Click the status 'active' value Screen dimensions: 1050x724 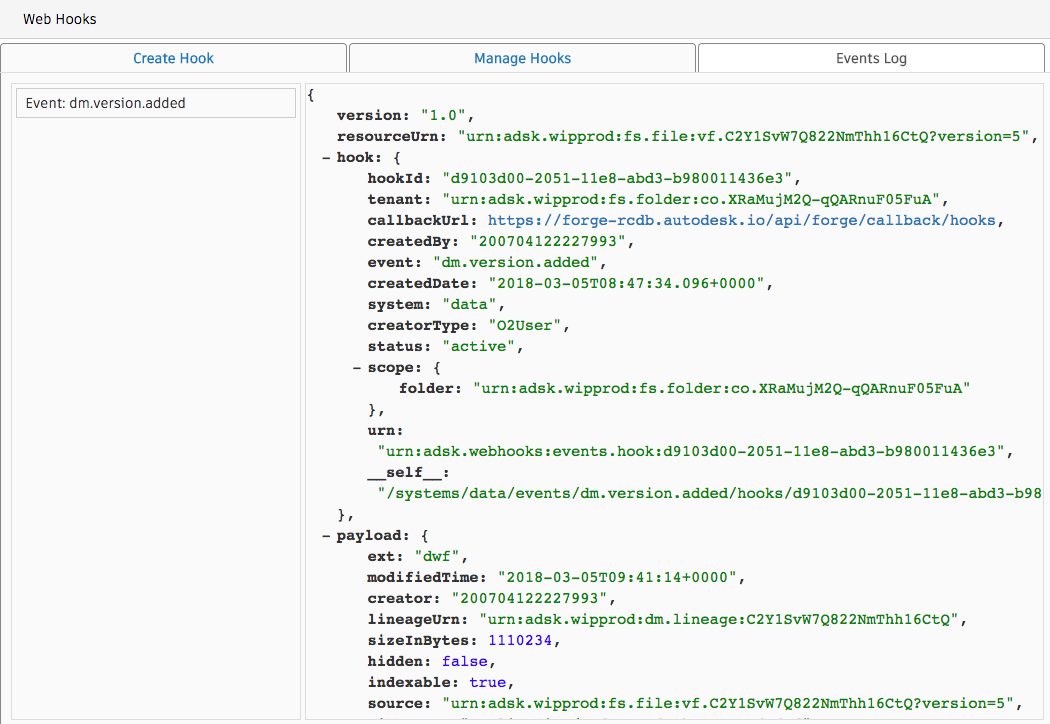478,346
